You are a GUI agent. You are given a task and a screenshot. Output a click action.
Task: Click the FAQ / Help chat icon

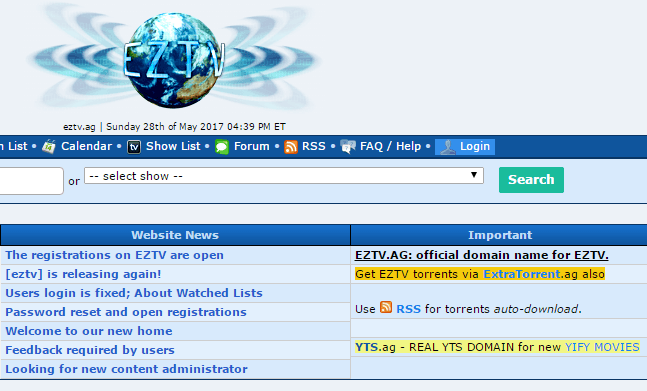348,147
